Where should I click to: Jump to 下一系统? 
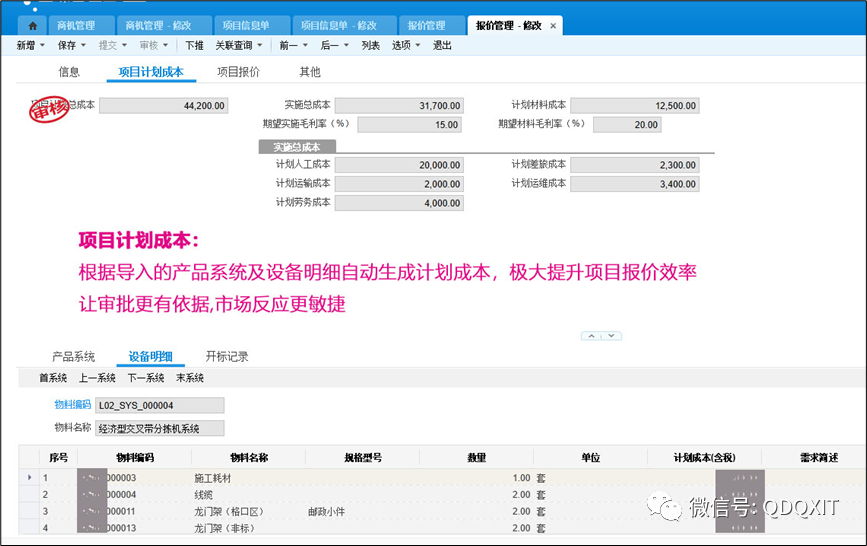click(145, 378)
